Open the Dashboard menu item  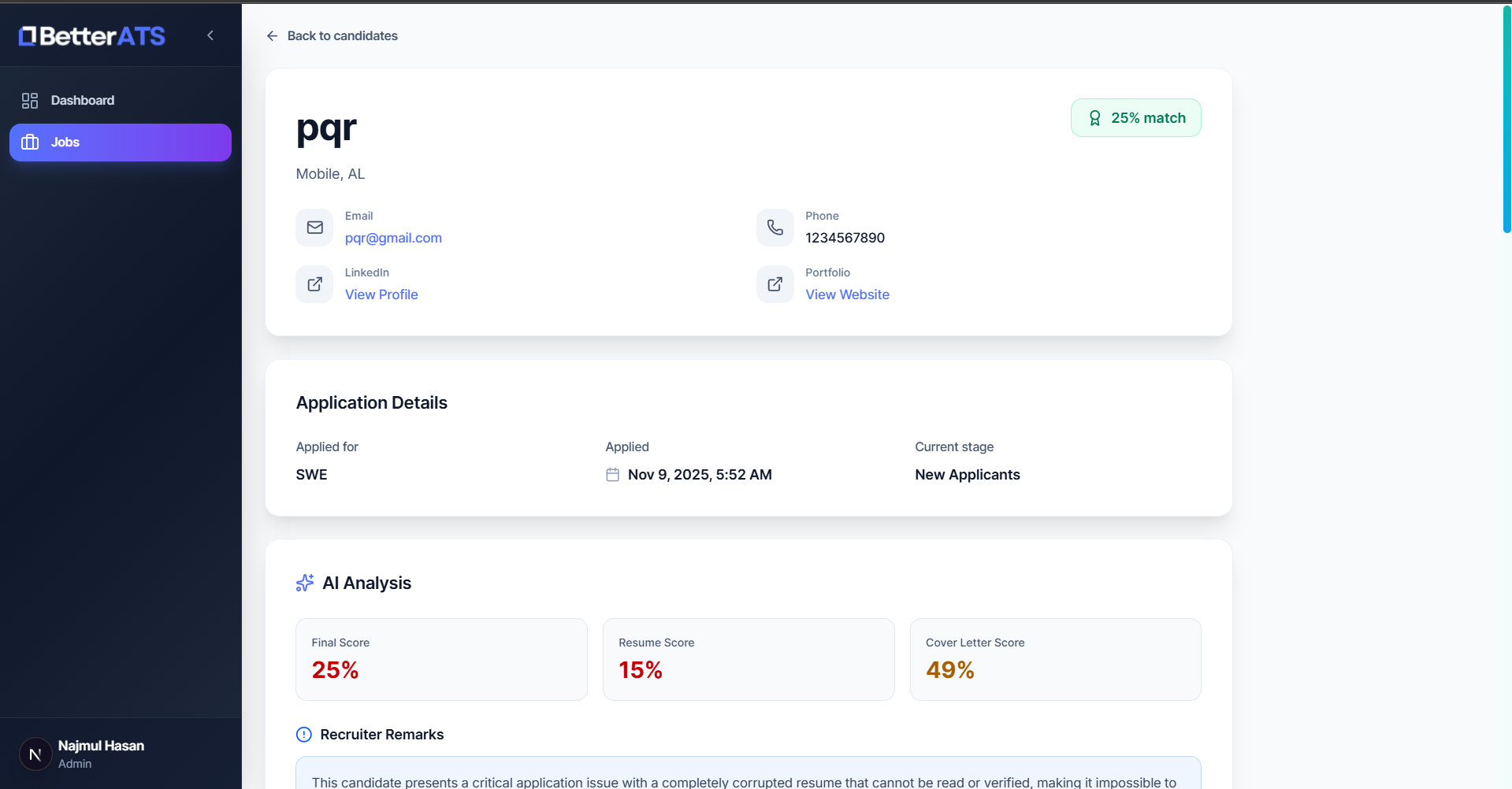tap(121, 100)
